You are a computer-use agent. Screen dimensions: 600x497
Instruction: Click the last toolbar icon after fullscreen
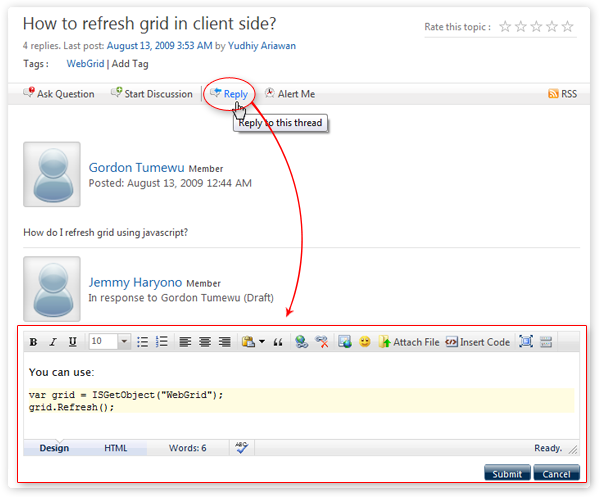[546, 342]
